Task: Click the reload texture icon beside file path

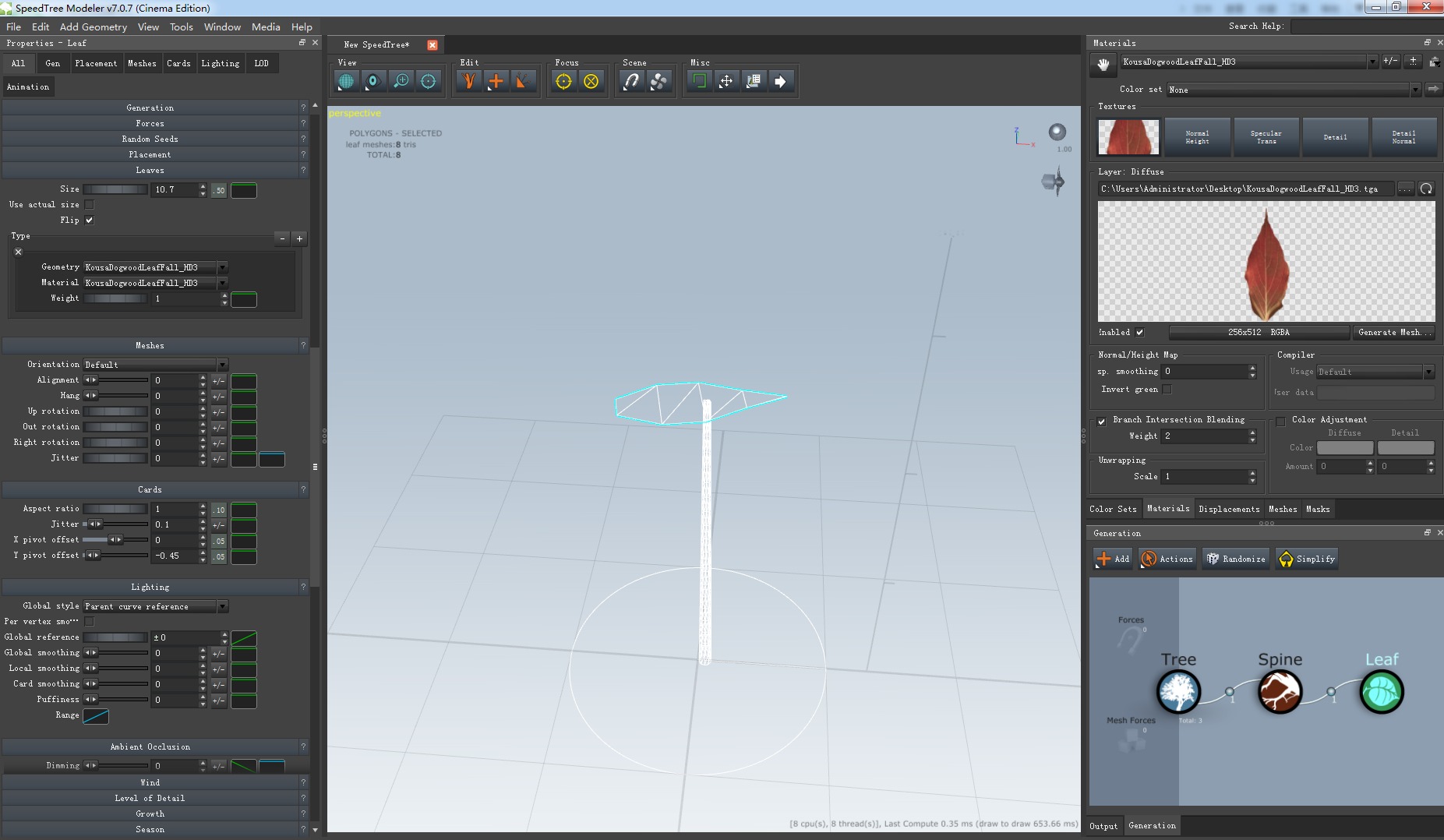Action: coord(1426,189)
